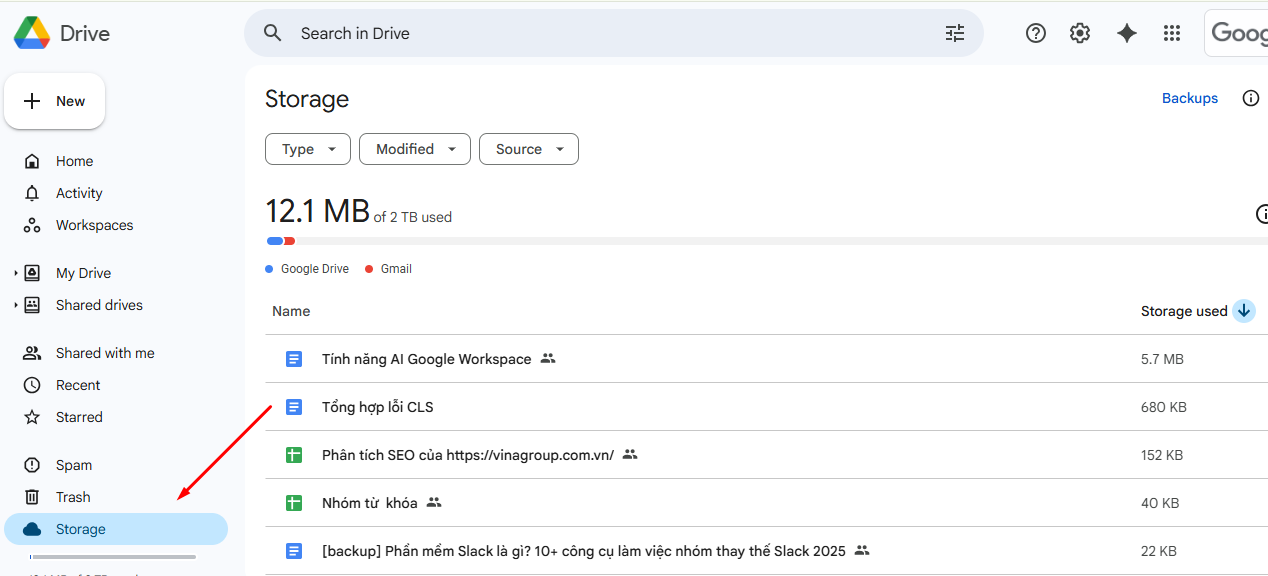Open the Type filter dropdown

307,149
